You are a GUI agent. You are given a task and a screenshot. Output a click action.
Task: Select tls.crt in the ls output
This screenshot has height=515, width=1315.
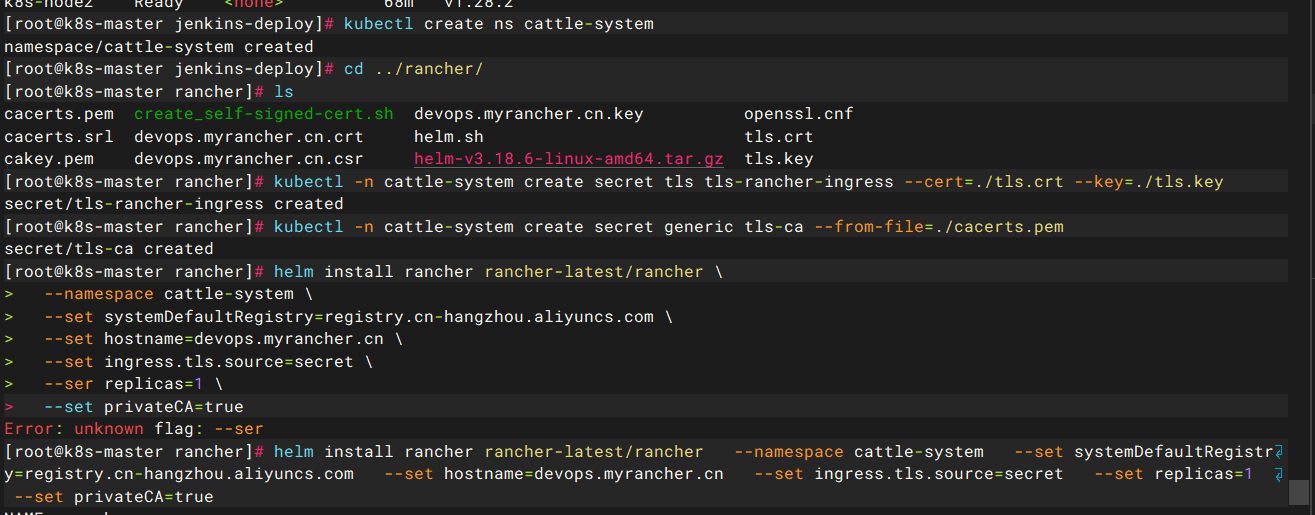pyautogui.click(x=779, y=137)
